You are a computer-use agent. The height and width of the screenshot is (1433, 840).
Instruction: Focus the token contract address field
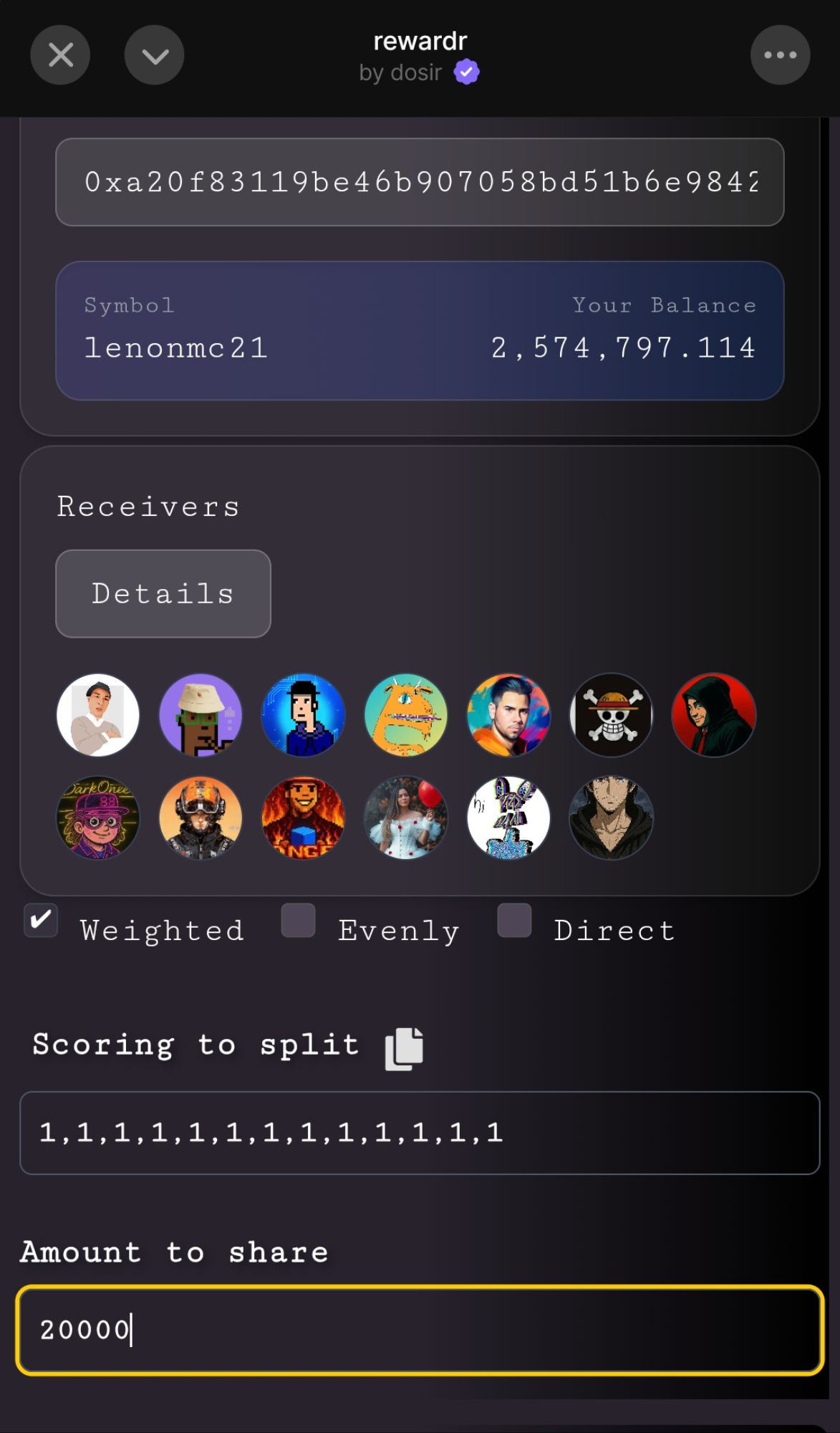click(x=420, y=182)
